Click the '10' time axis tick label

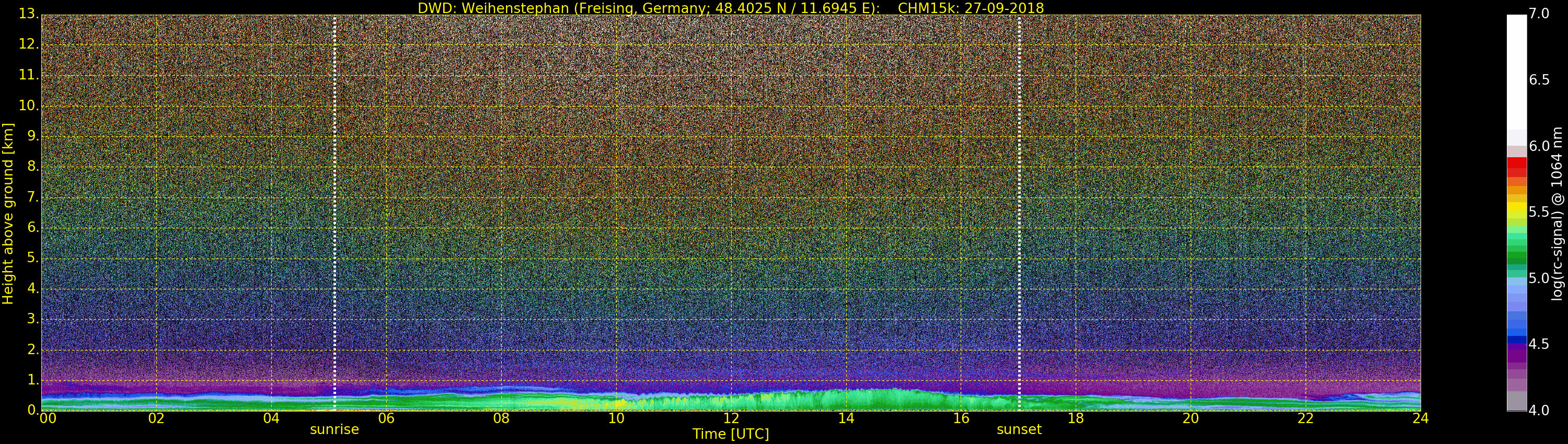pyautogui.click(x=616, y=418)
